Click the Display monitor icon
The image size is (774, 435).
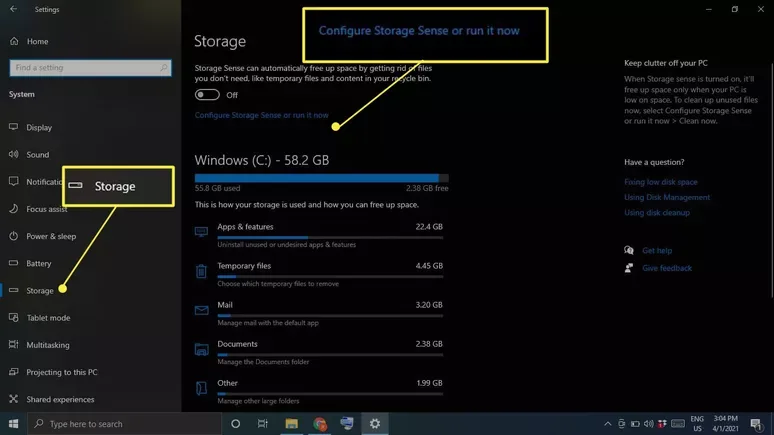[x=13, y=127]
